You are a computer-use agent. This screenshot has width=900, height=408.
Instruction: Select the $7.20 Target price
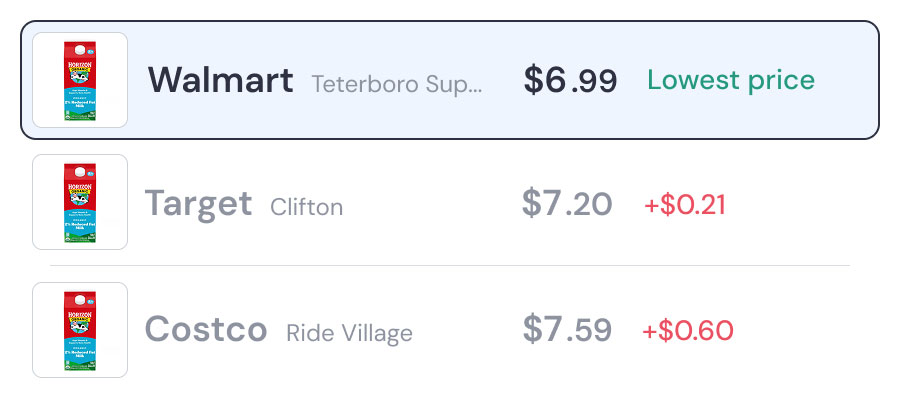pyautogui.click(x=566, y=204)
